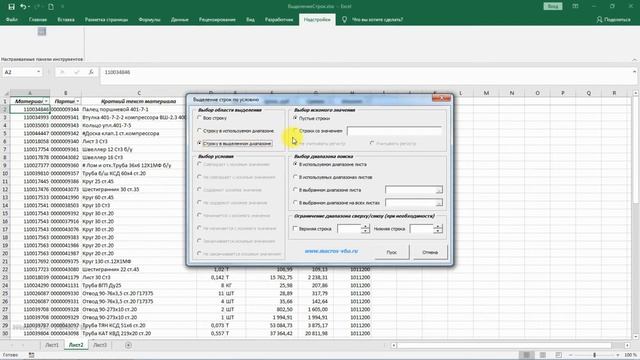Close the row selection dialog
Viewport: 640px width, 360px height.
(x=441, y=98)
